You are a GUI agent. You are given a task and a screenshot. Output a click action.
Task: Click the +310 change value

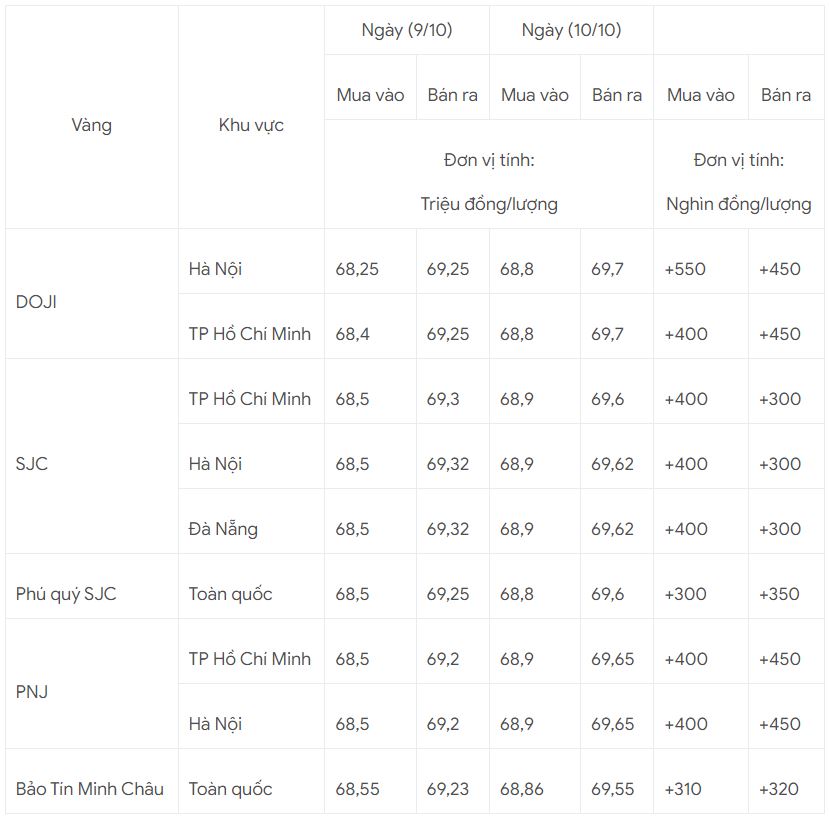(683, 789)
